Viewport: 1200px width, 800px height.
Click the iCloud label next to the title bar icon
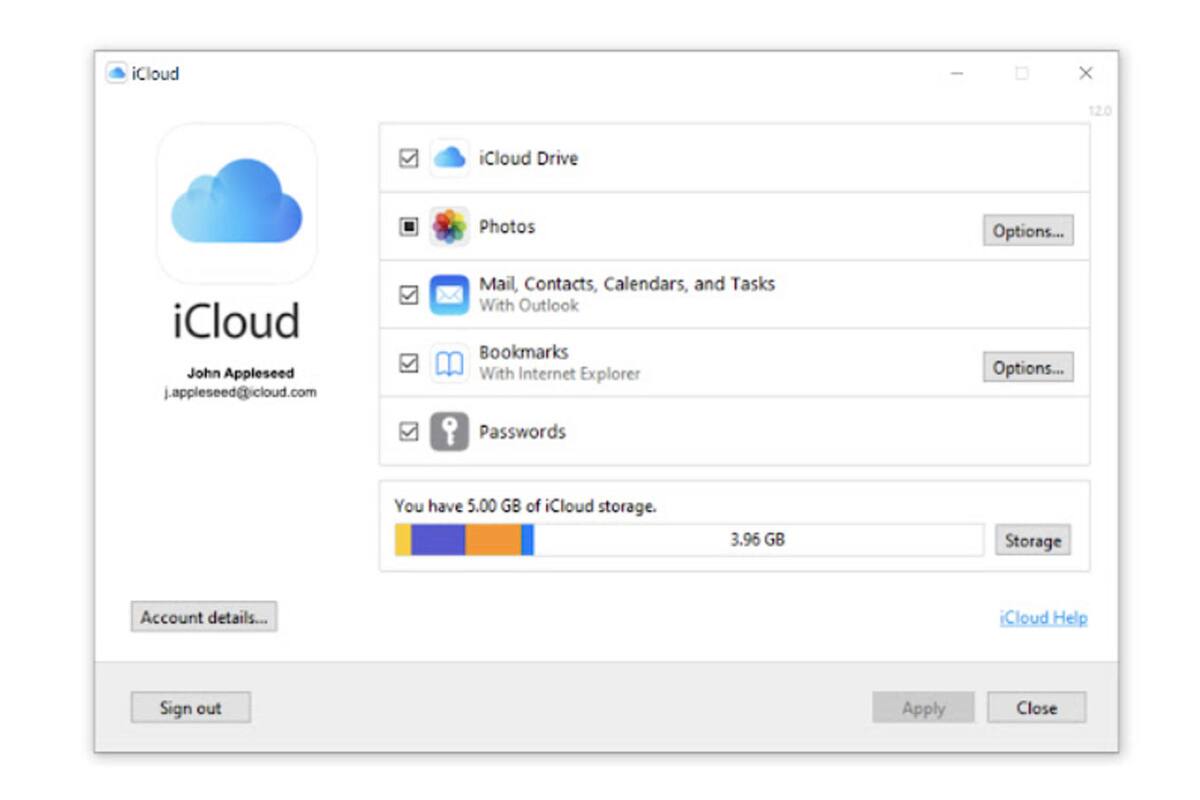[157, 73]
